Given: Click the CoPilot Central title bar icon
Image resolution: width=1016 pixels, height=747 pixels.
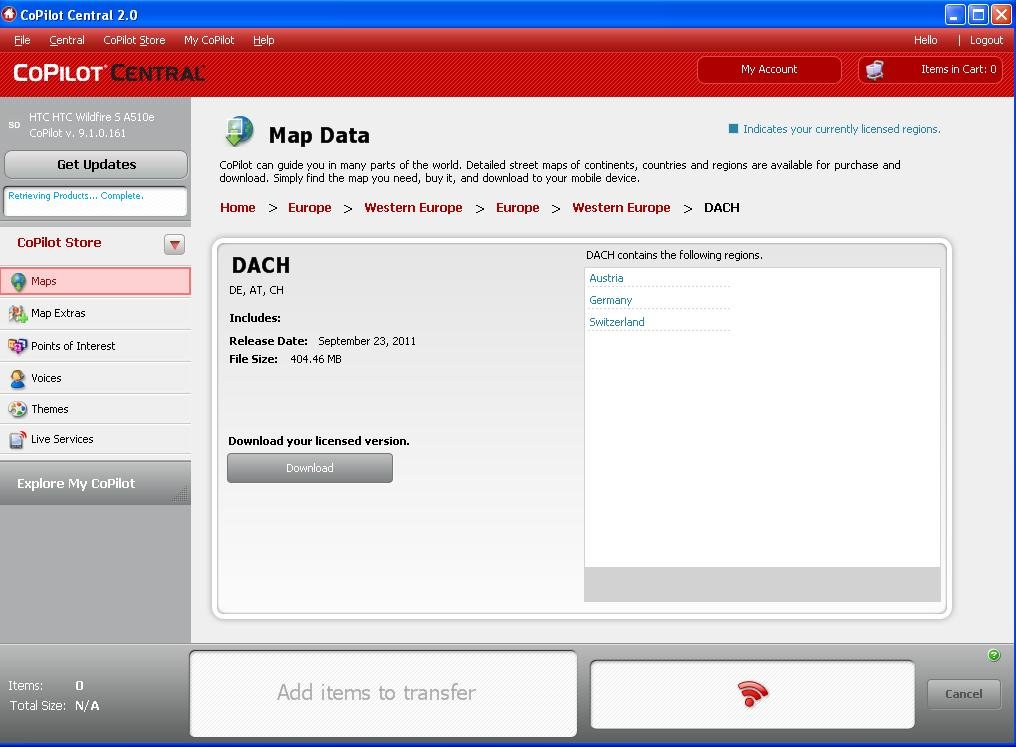Looking at the screenshot, I should [x=9, y=14].
